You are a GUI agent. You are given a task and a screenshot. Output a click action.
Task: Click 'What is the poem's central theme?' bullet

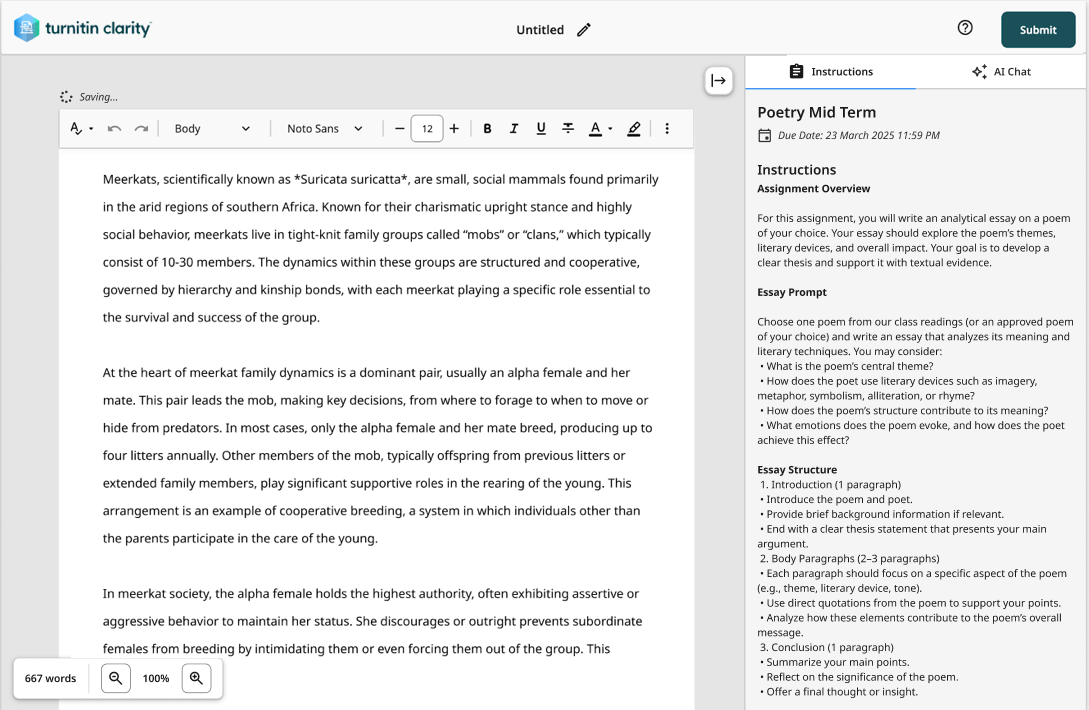846,367
